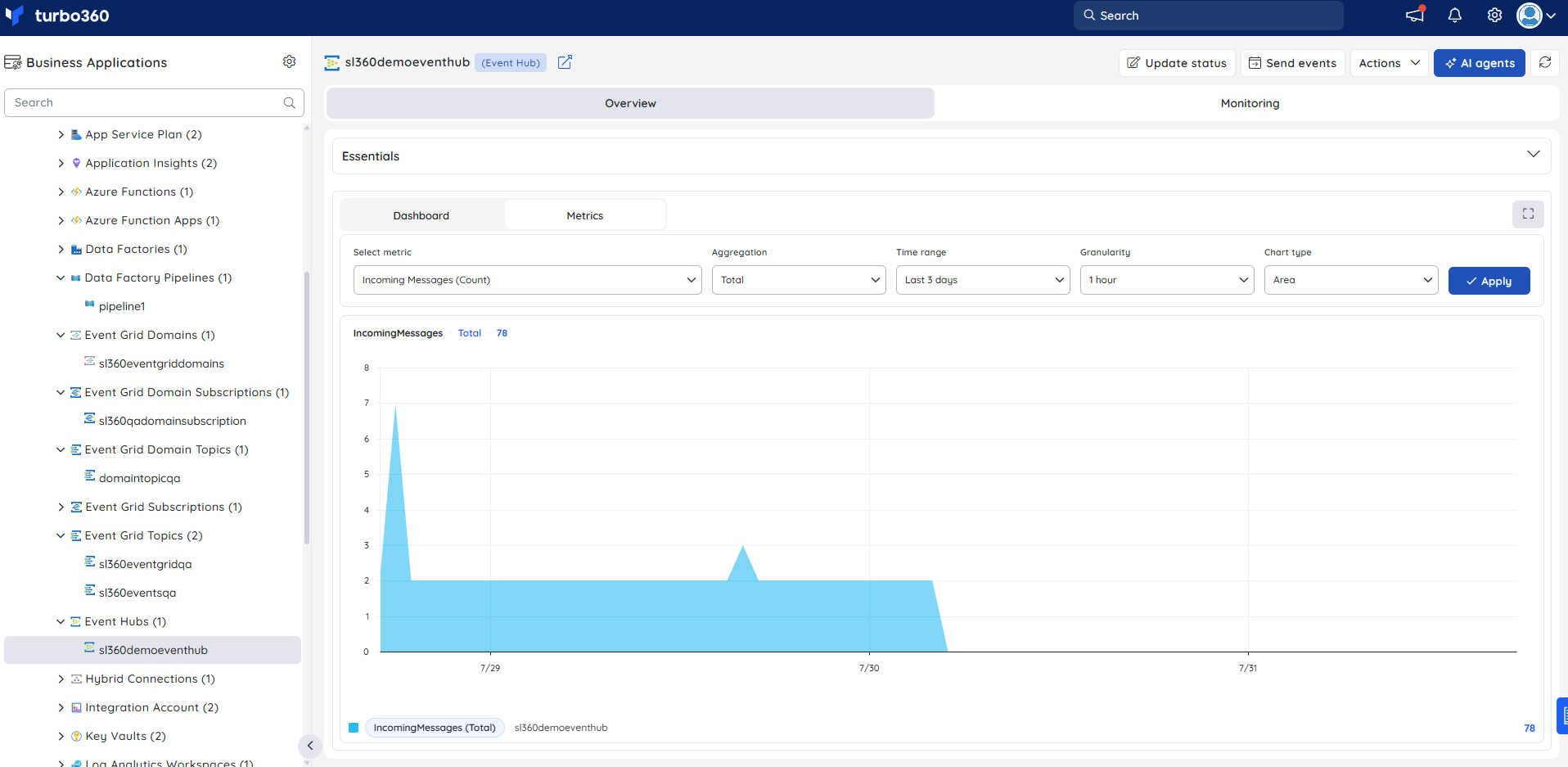Collapse Event Grid Topics node
The image size is (1568, 767).
[x=61, y=535]
